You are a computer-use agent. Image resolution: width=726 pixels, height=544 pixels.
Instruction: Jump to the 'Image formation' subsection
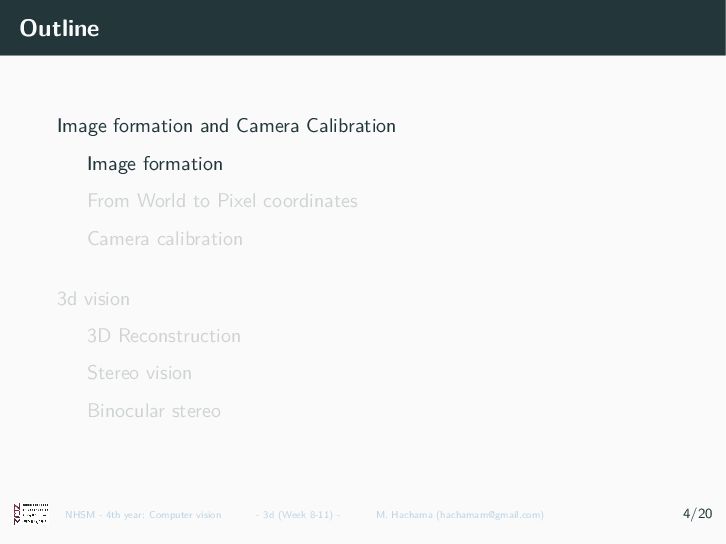[x=155, y=164]
